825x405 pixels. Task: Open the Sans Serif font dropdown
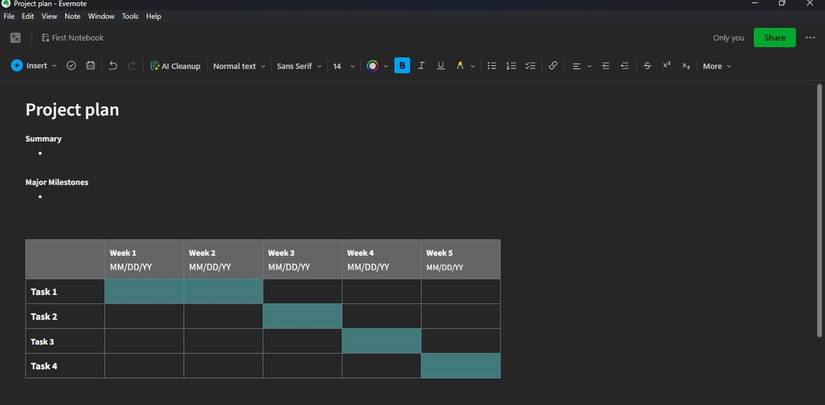tap(299, 66)
